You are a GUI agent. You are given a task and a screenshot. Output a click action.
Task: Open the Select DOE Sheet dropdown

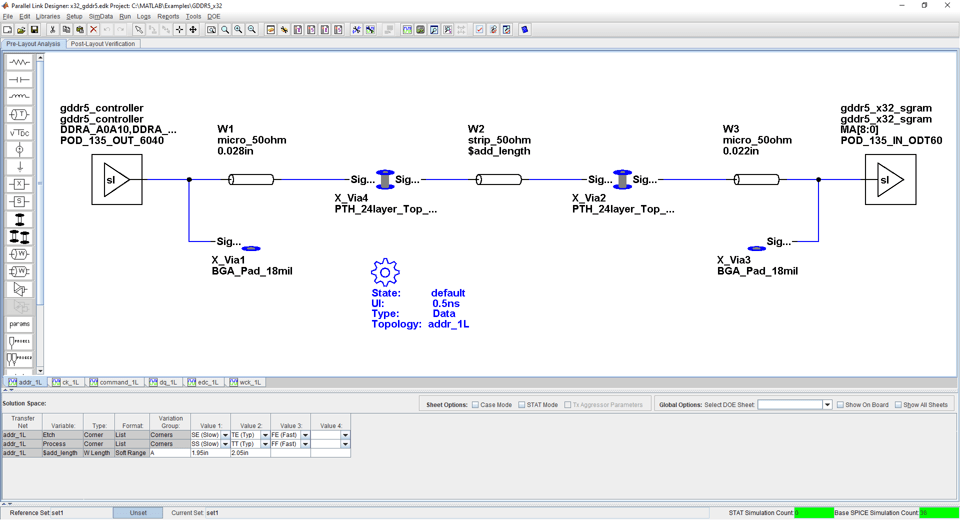827,405
